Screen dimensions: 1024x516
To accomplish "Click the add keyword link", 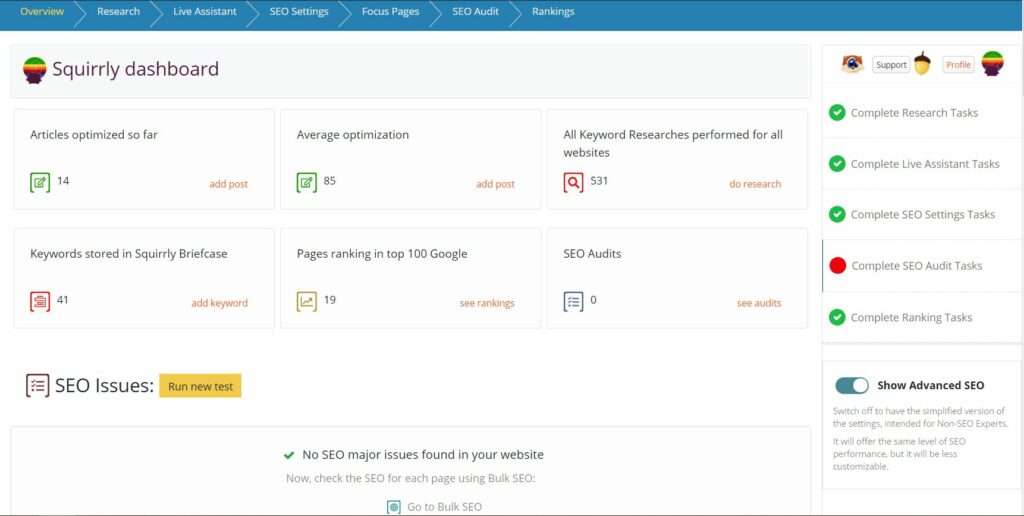I will (219, 303).
